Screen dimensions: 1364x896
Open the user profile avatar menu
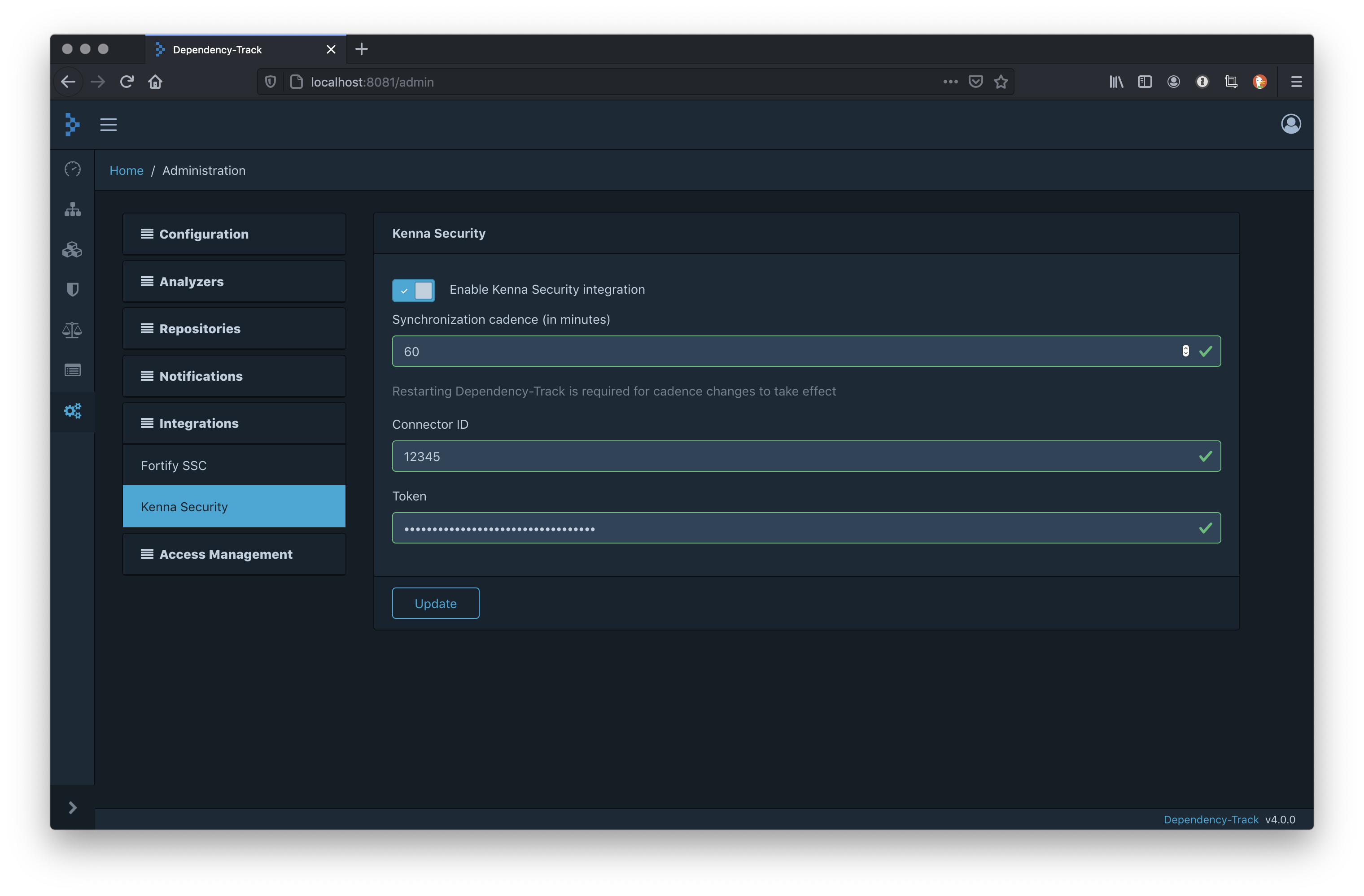click(1291, 124)
